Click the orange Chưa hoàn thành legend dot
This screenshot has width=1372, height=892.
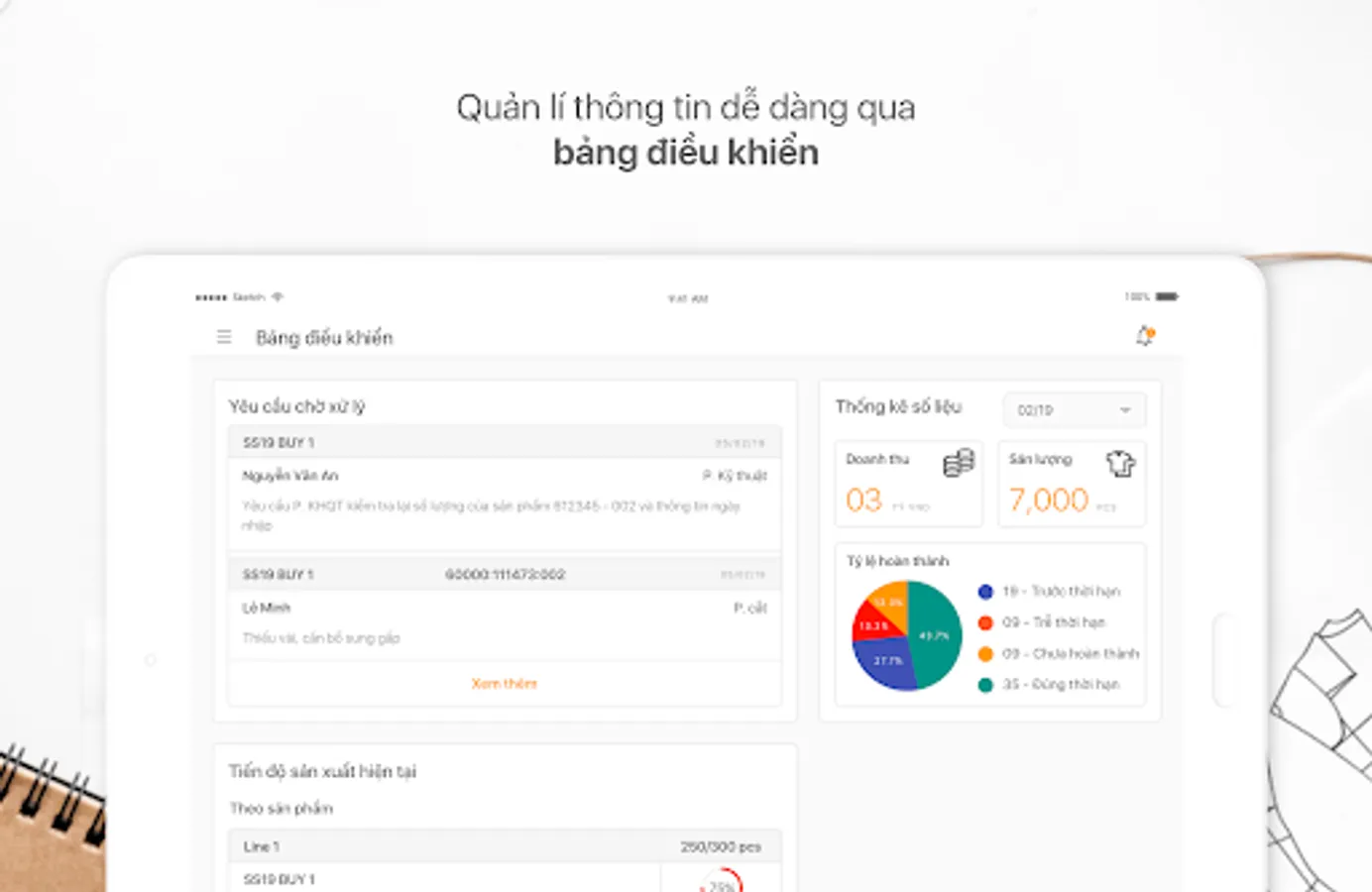pyautogui.click(x=985, y=653)
